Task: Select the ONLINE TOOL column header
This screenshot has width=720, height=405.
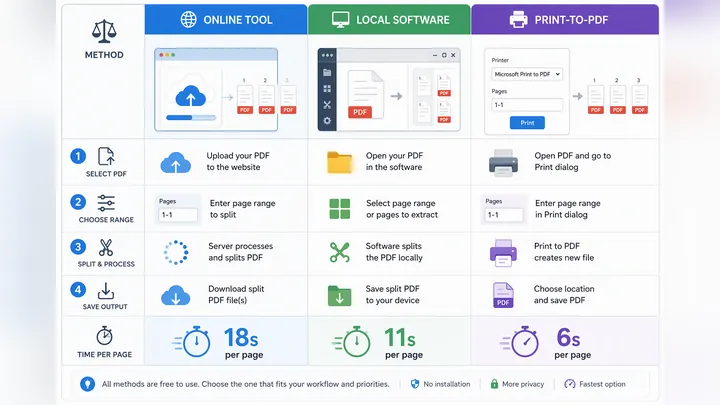Action: point(226,19)
